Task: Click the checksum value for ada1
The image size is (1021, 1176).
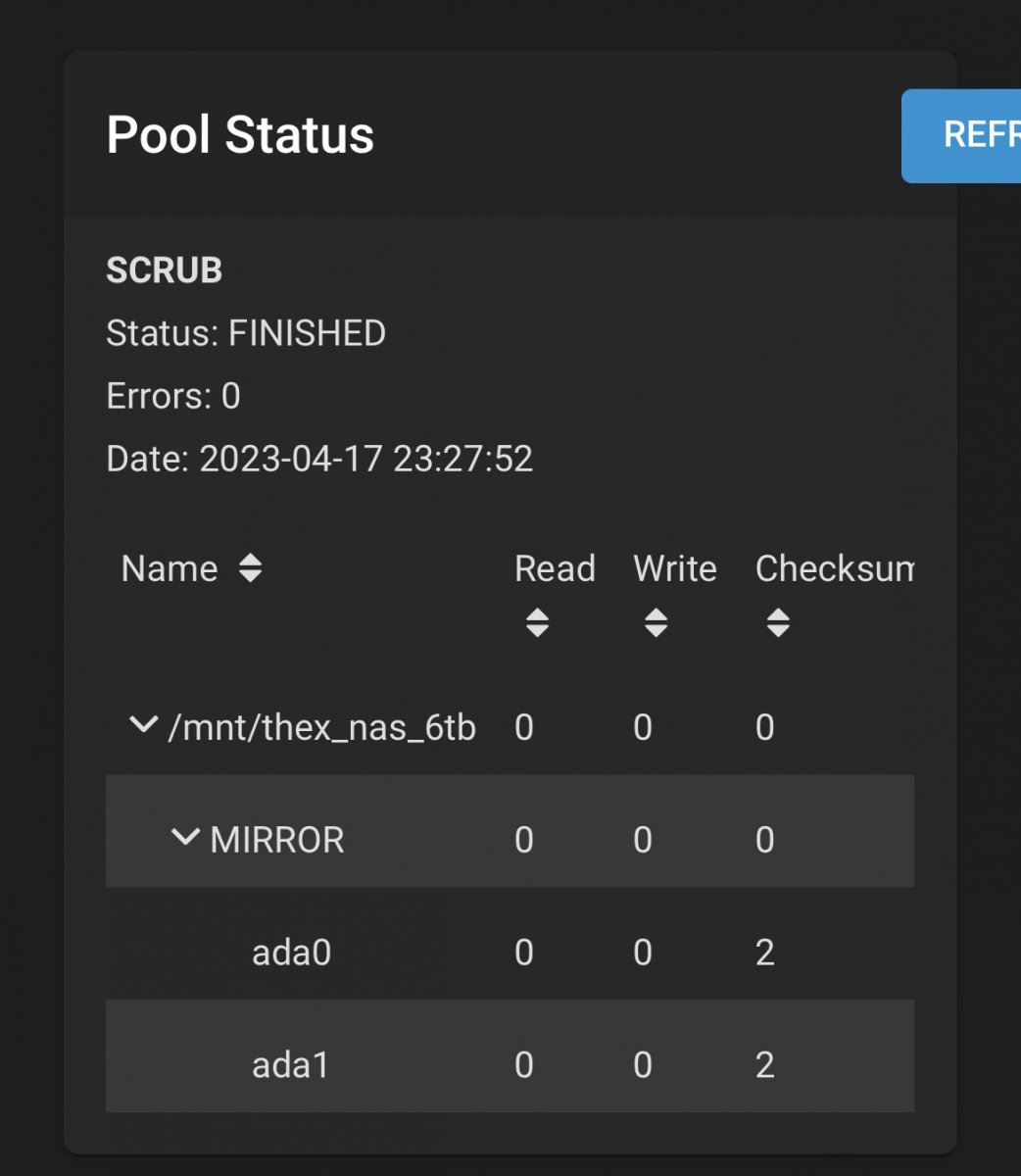Action: click(765, 1065)
